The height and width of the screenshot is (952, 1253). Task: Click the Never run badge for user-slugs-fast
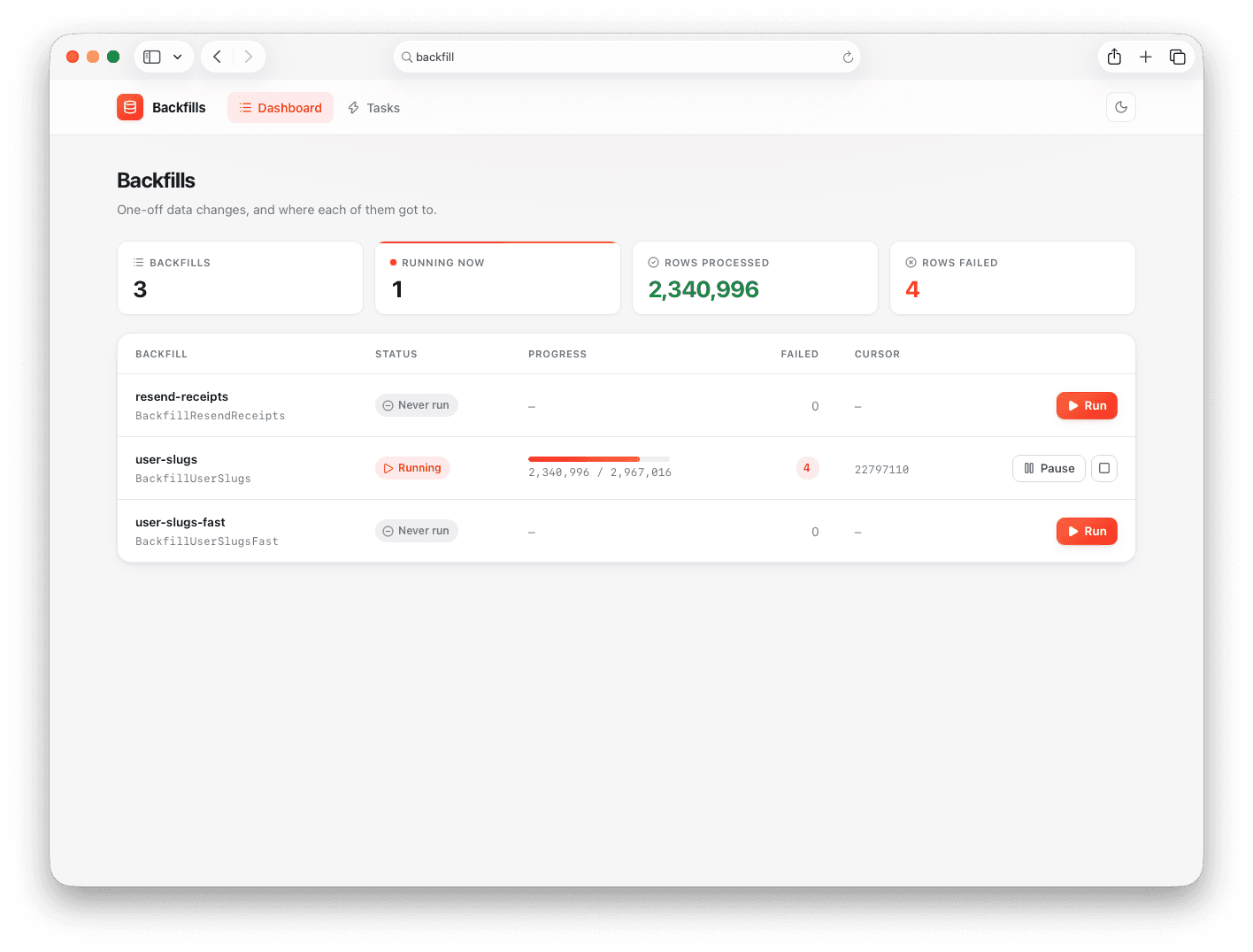pos(416,531)
